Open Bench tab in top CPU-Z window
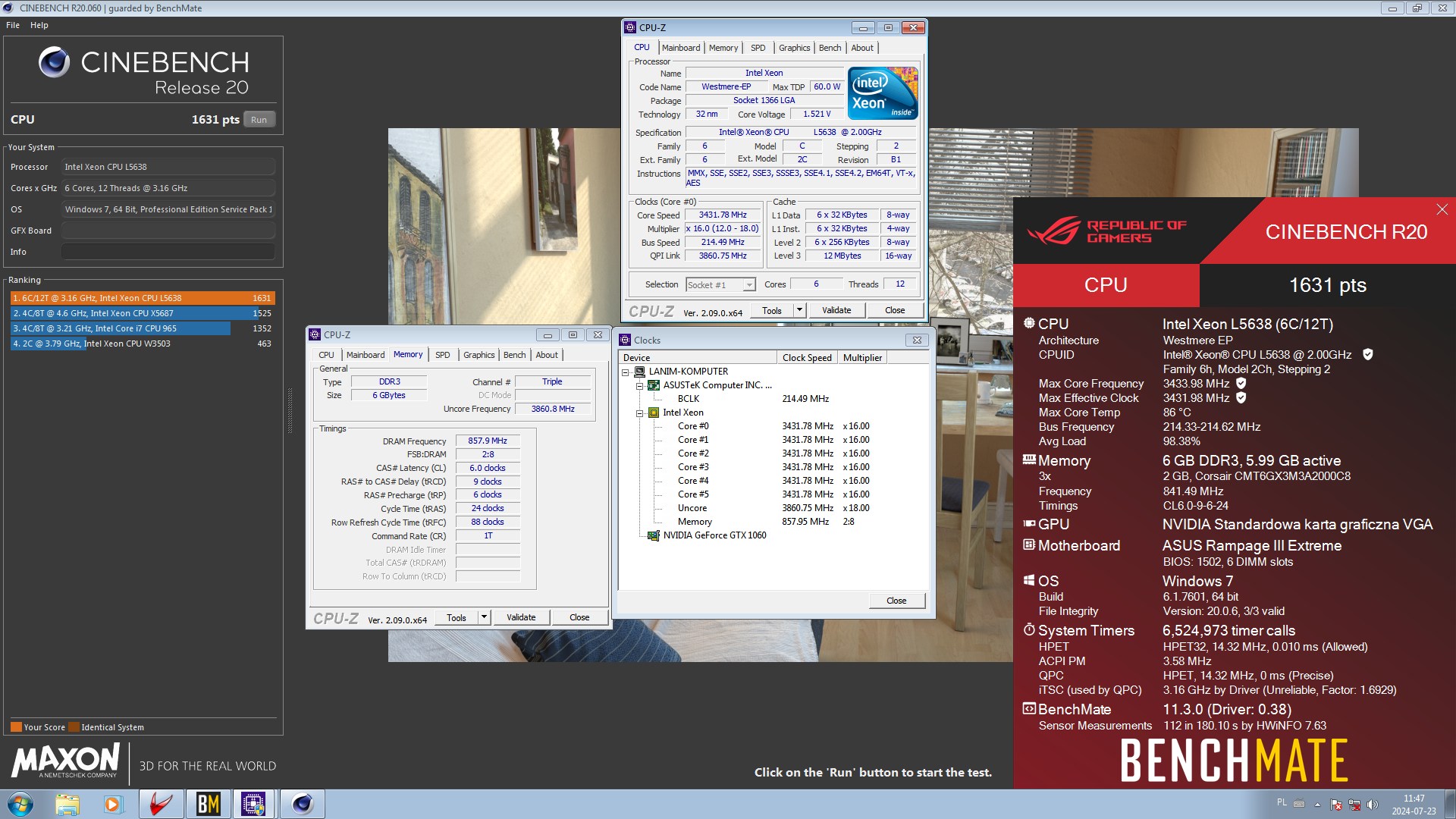 pyautogui.click(x=830, y=48)
